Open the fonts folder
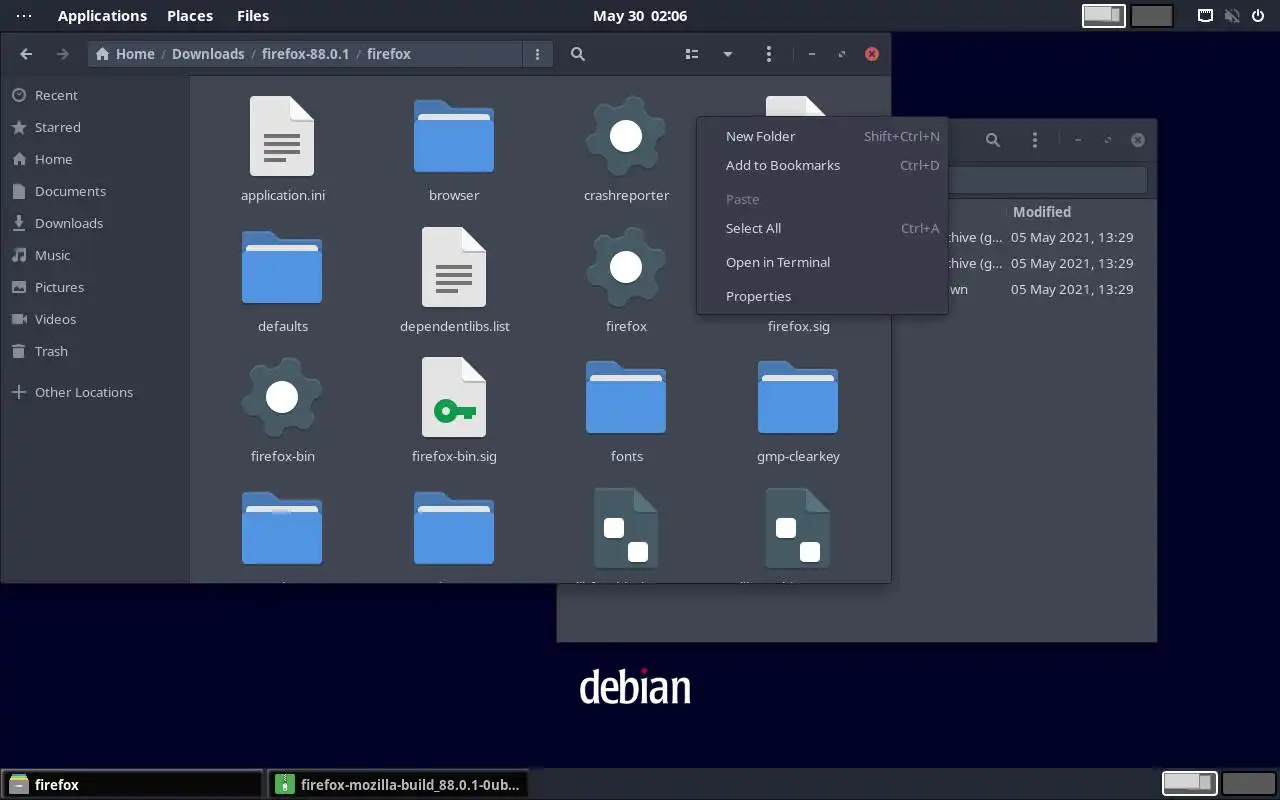 click(x=626, y=397)
